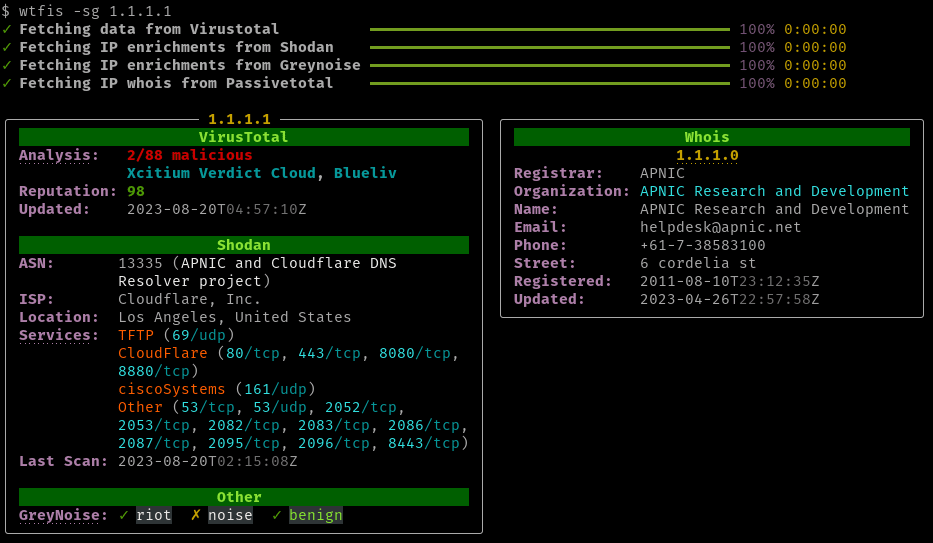Viewport: 933px width, 543px height.
Task: Click the email helpdesk@apnic.net
Action: click(721, 227)
